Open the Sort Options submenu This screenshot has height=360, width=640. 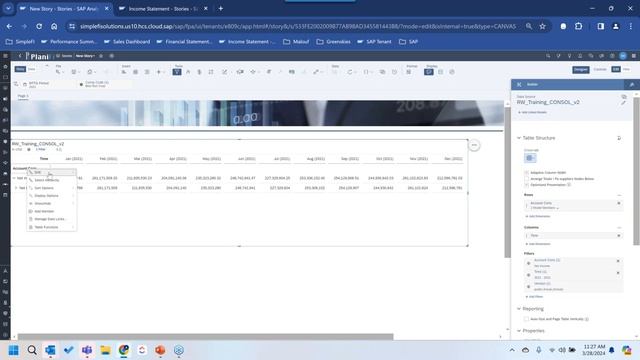coord(51,188)
